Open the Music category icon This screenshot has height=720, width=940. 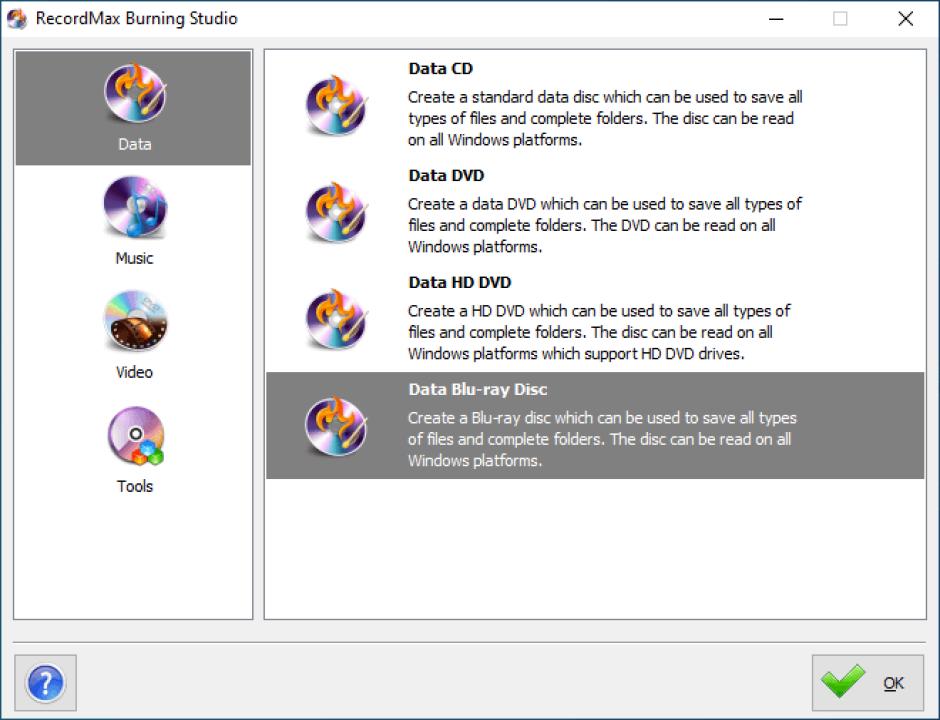click(134, 207)
